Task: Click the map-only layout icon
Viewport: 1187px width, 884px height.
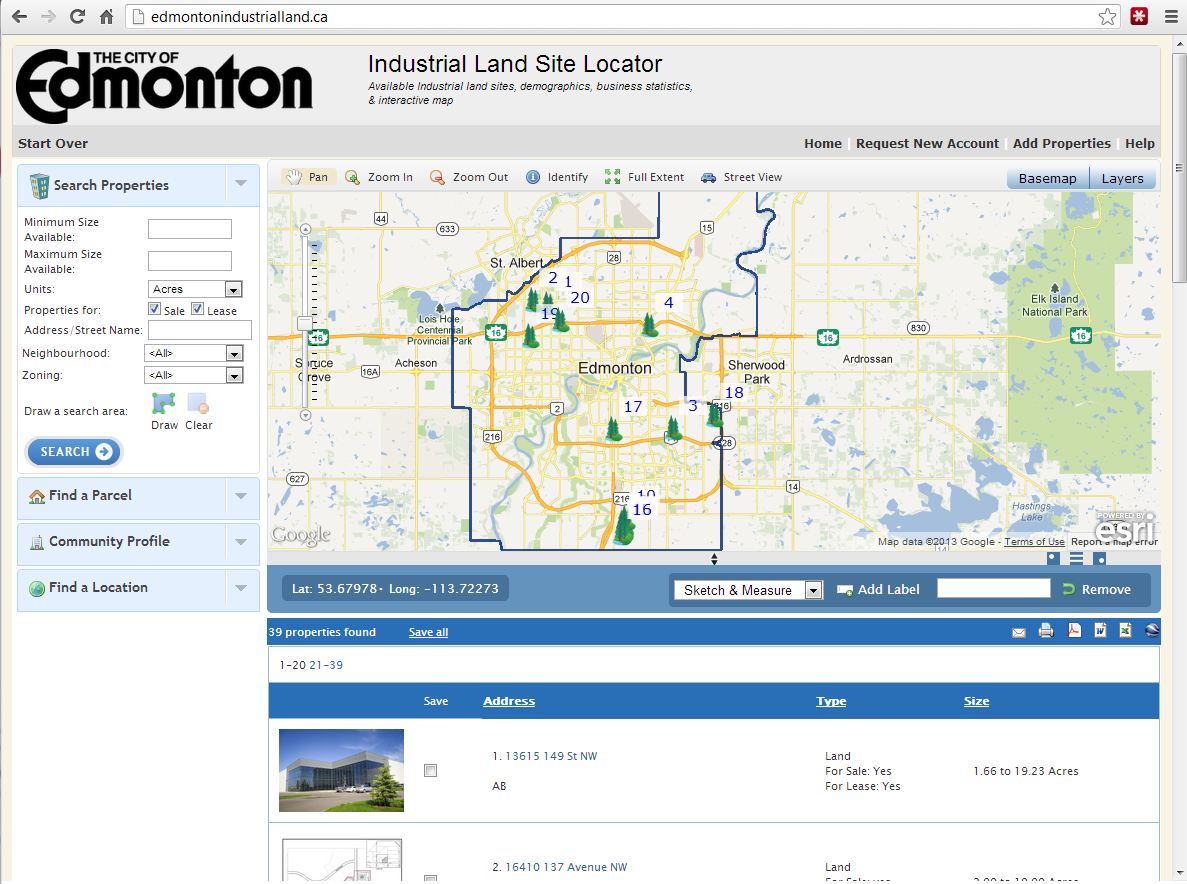Action: [x=1053, y=559]
